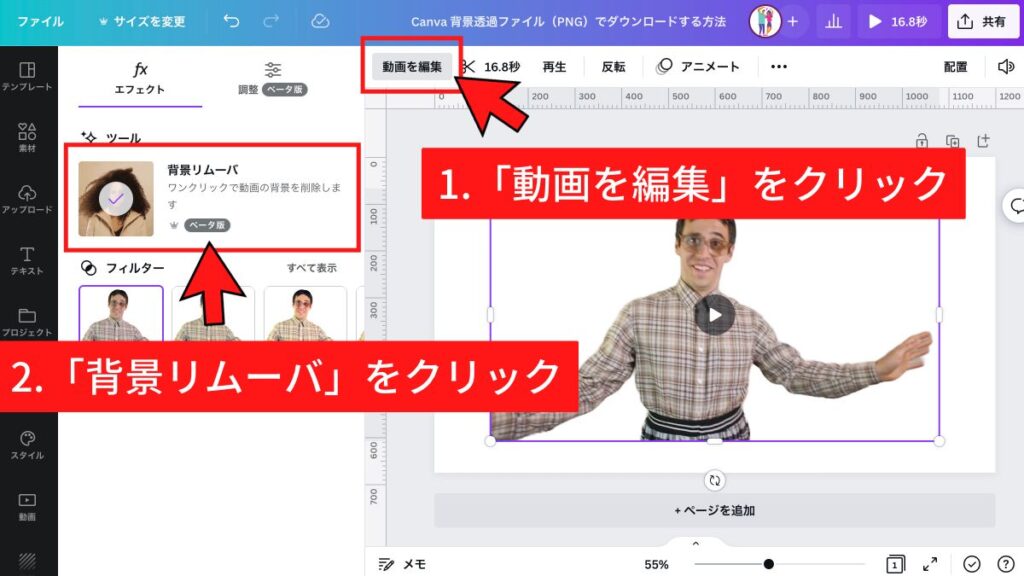Screen dimensions: 1024x576
Task: Click the undo arrow
Action: (x=231, y=21)
